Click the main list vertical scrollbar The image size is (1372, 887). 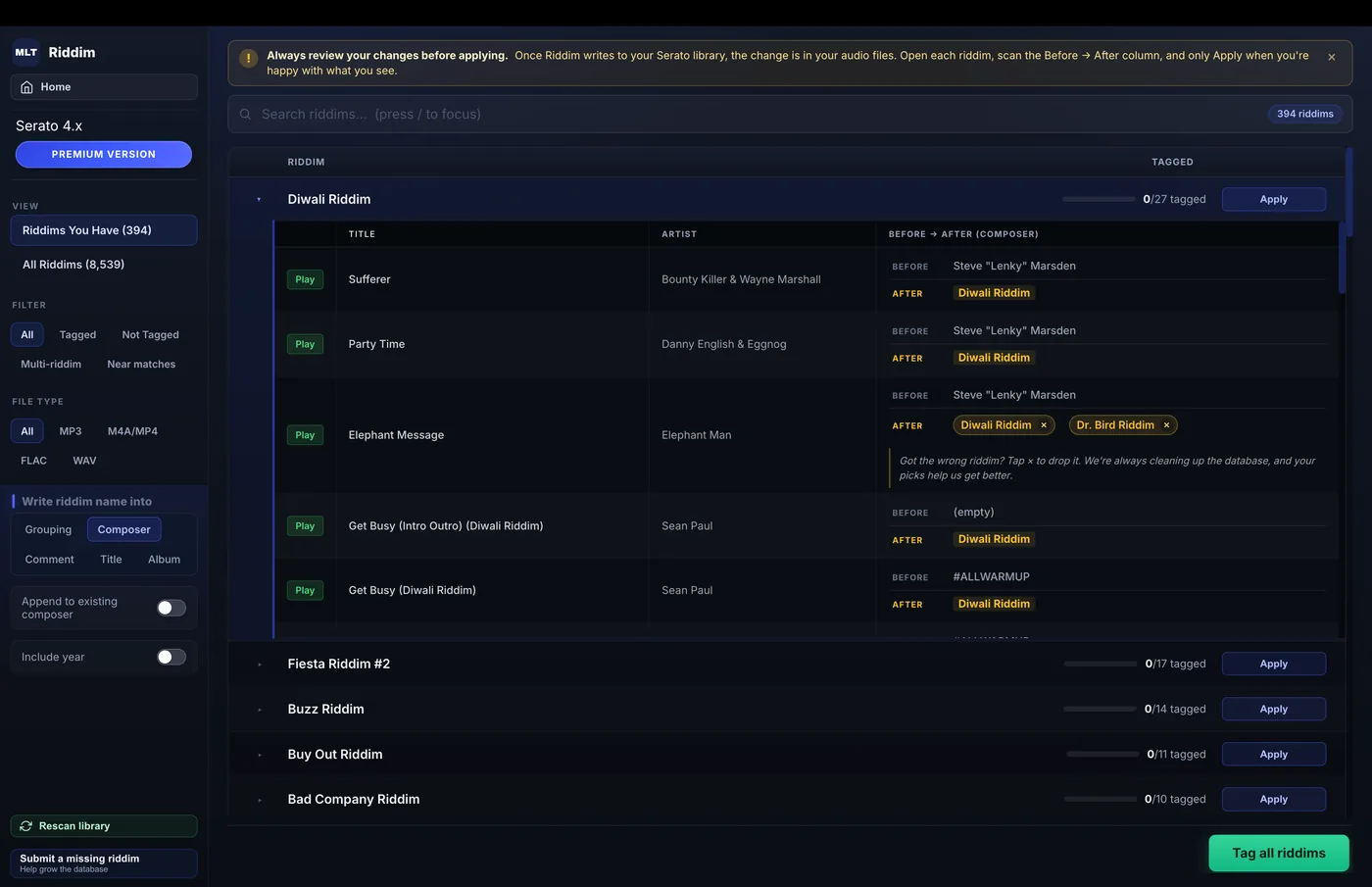coord(1348,192)
